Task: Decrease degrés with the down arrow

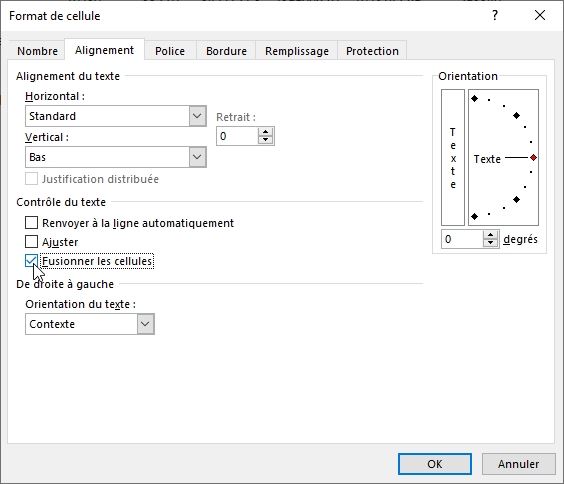Action: [x=491, y=243]
